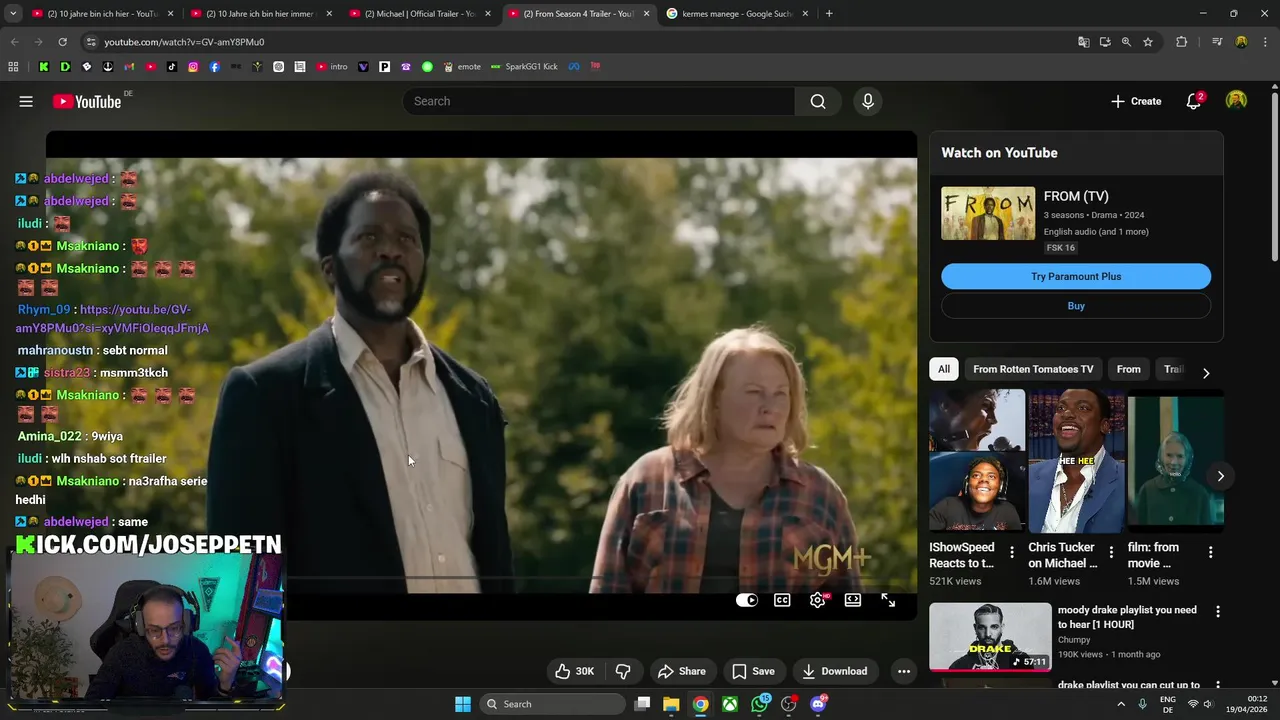Click the translate page icon
Viewport: 1280px width, 720px height.
click(1083, 42)
